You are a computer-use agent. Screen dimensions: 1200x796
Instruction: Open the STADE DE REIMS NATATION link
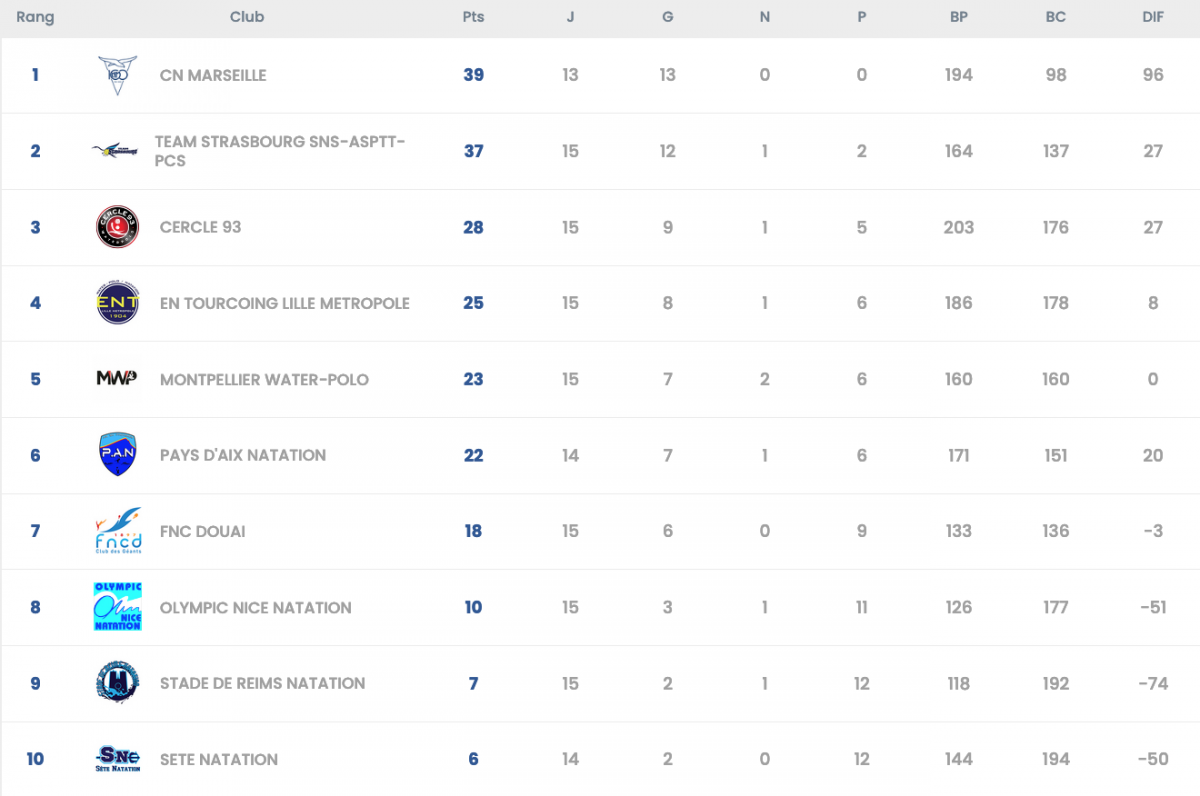click(262, 683)
